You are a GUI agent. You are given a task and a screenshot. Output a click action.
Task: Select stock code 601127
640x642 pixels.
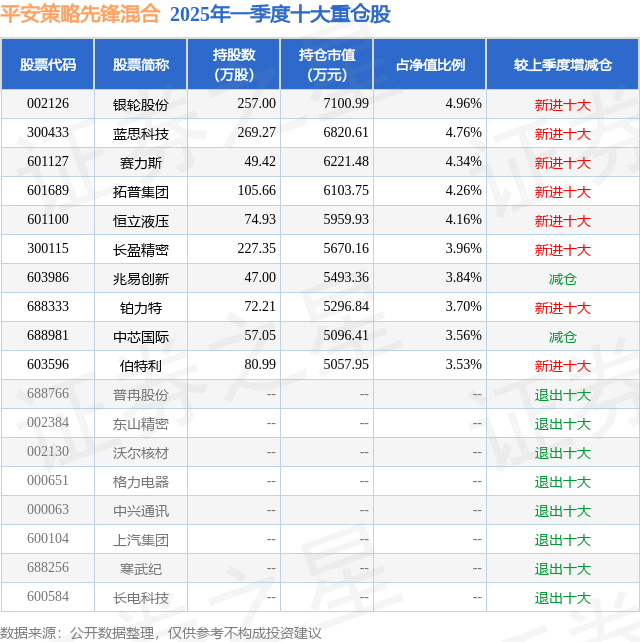(48, 162)
